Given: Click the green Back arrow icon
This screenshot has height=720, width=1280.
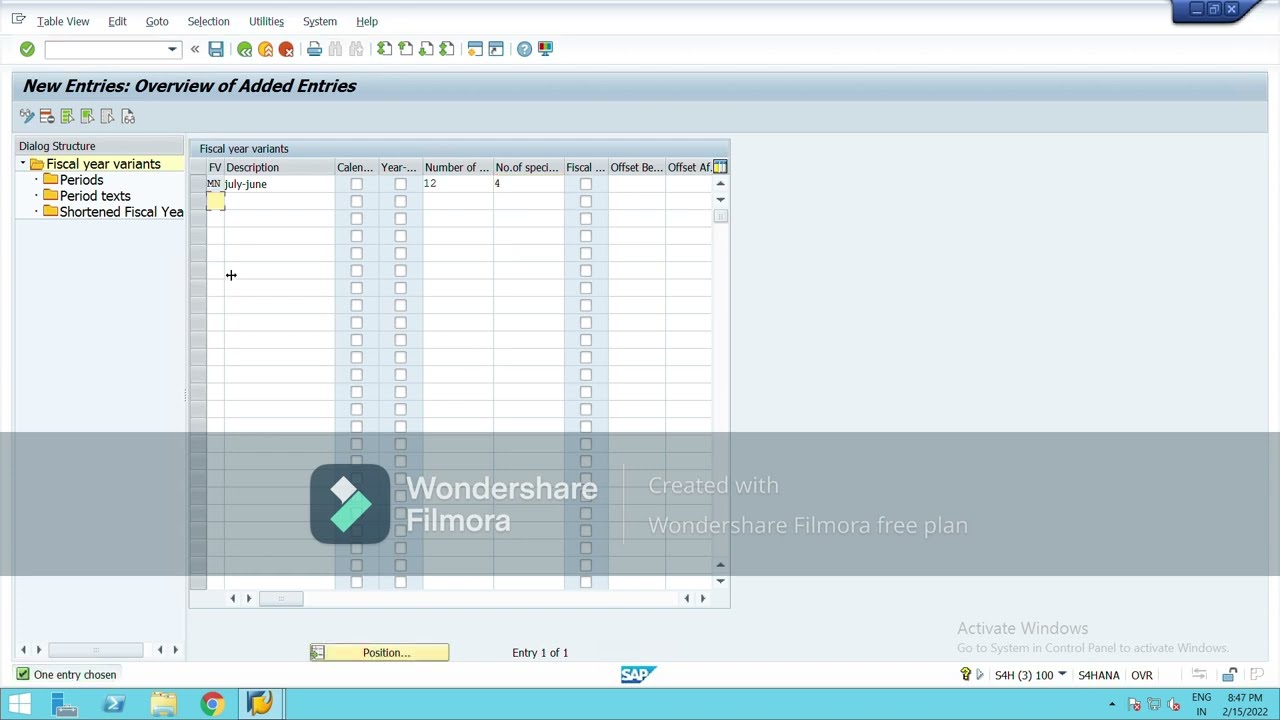Looking at the screenshot, I should point(245,49).
